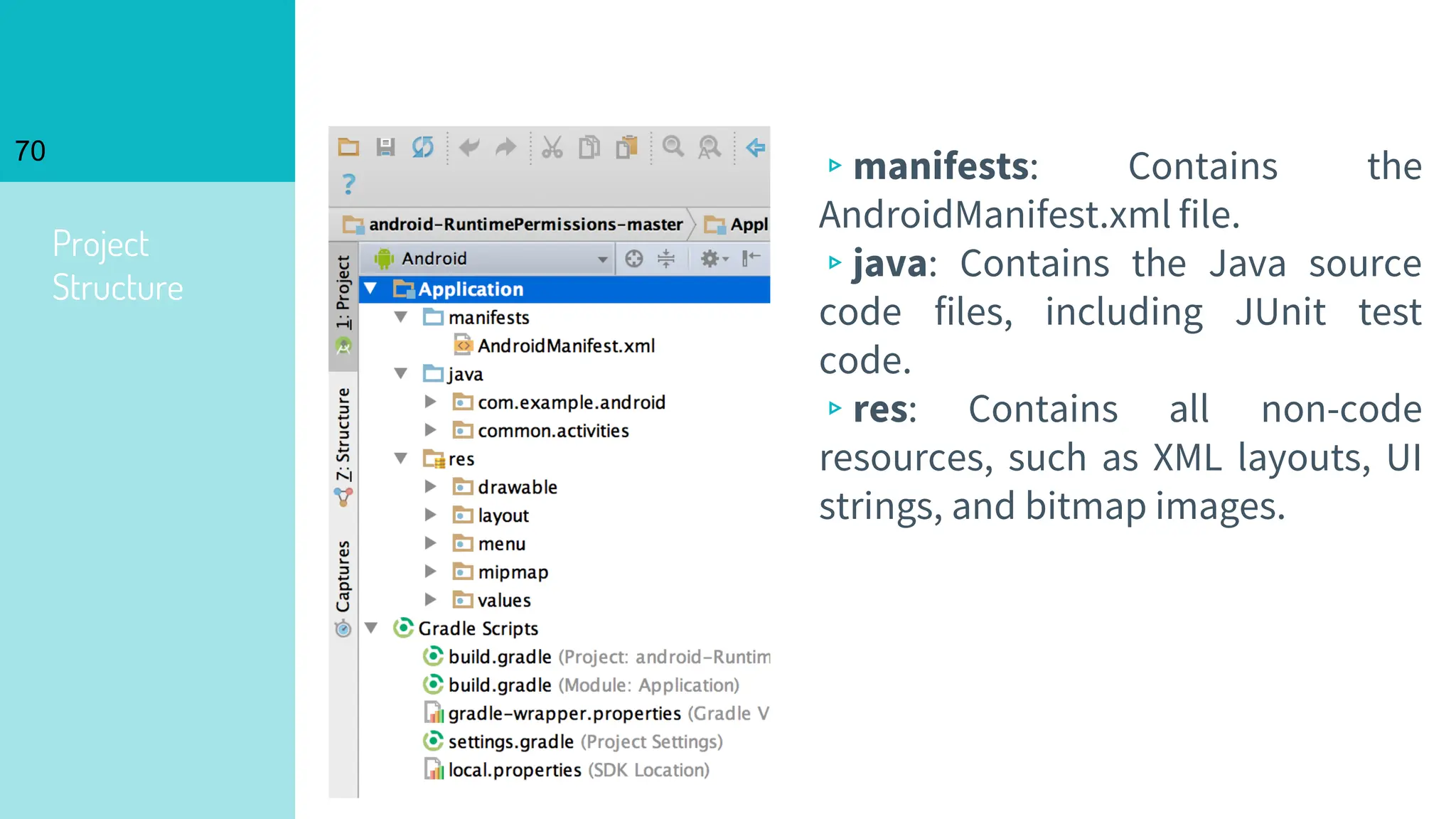Expand the common.activities package
1456x819 pixels.
pos(430,430)
